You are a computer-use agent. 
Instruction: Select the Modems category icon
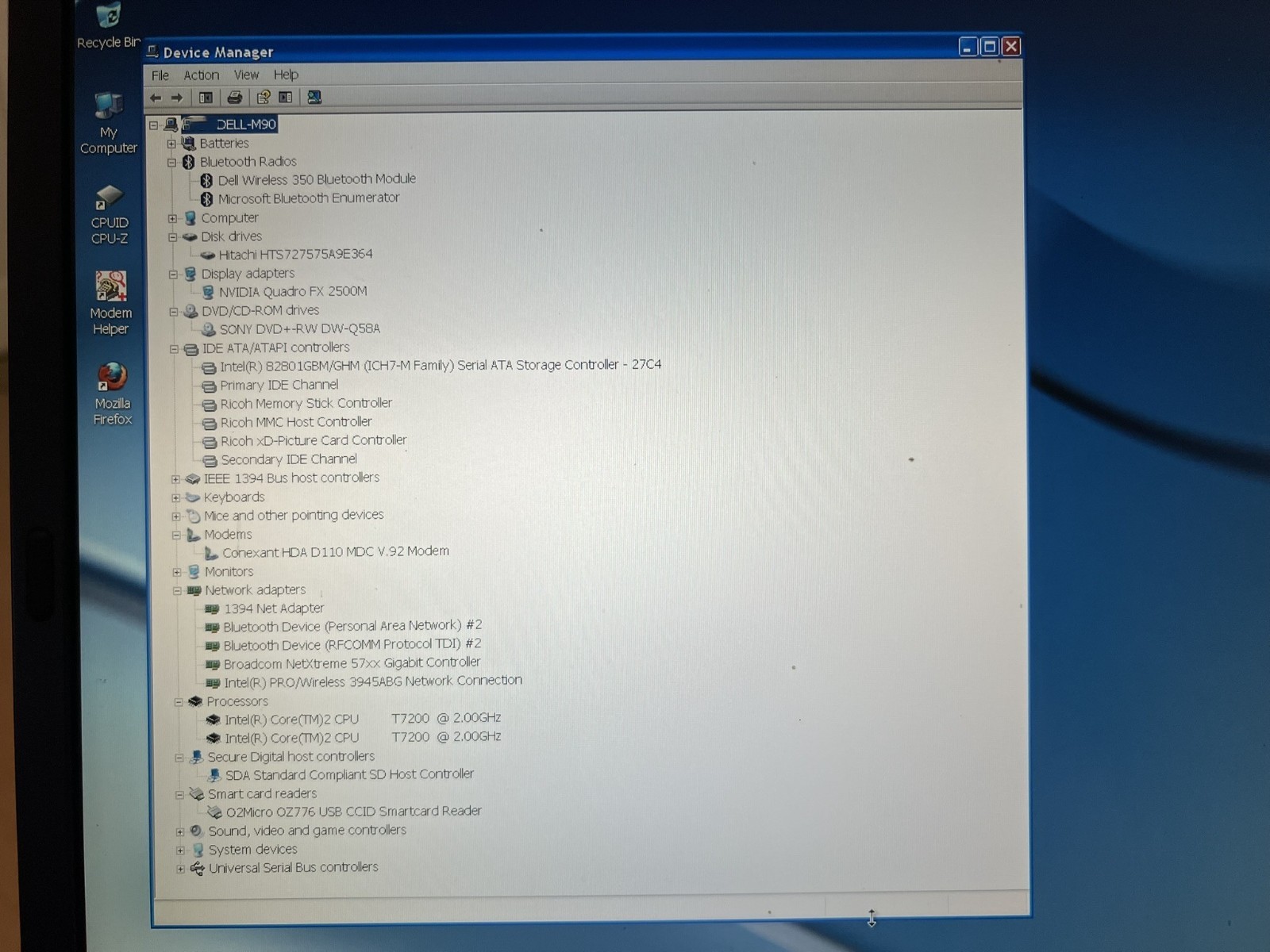[194, 535]
